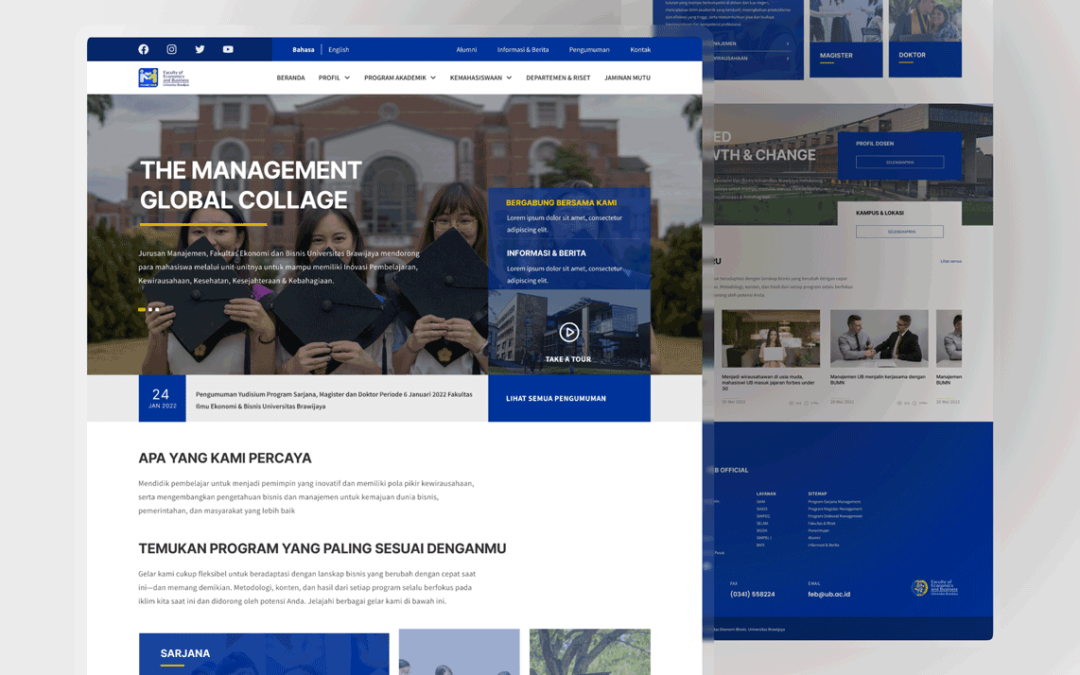The width and height of the screenshot is (1080, 675).
Task: Open the Sarjana program card
Action: pyautogui.click(x=264, y=654)
